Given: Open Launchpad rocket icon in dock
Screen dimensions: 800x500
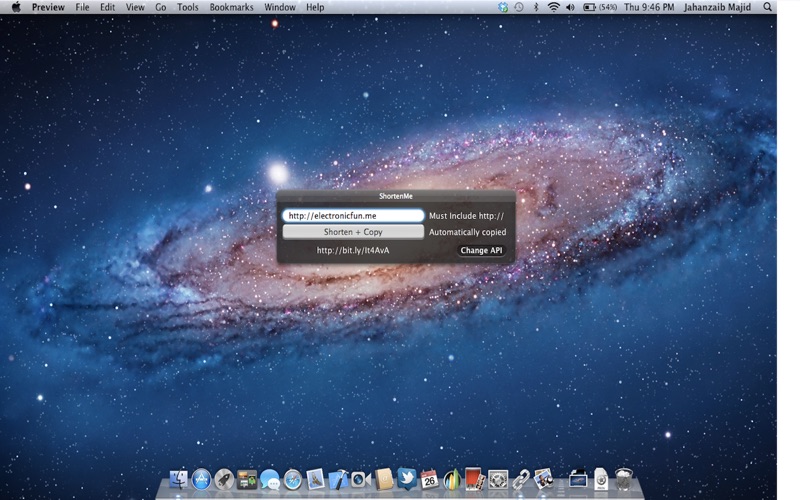Looking at the screenshot, I should tap(223, 480).
